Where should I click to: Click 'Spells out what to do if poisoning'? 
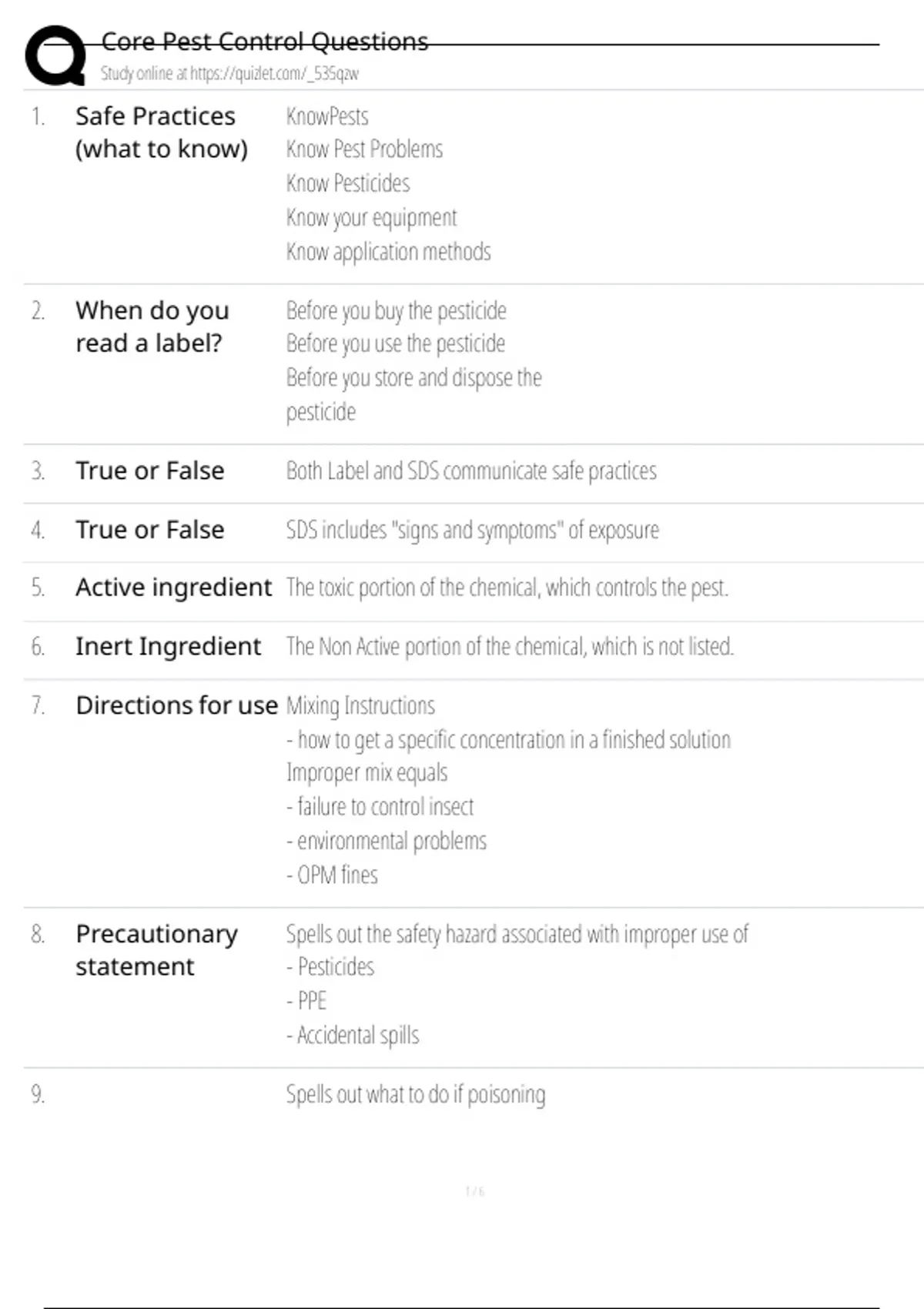coord(416,1094)
